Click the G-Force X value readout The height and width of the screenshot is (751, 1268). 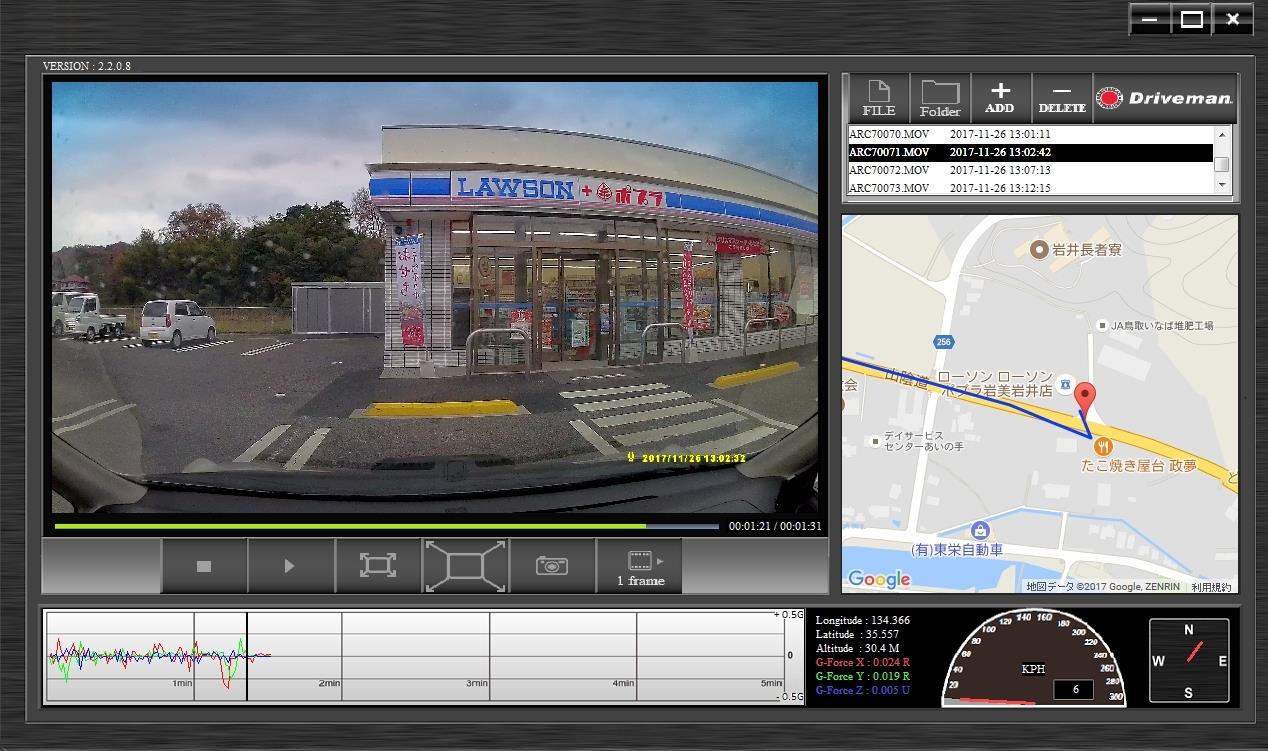tap(863, 662)
